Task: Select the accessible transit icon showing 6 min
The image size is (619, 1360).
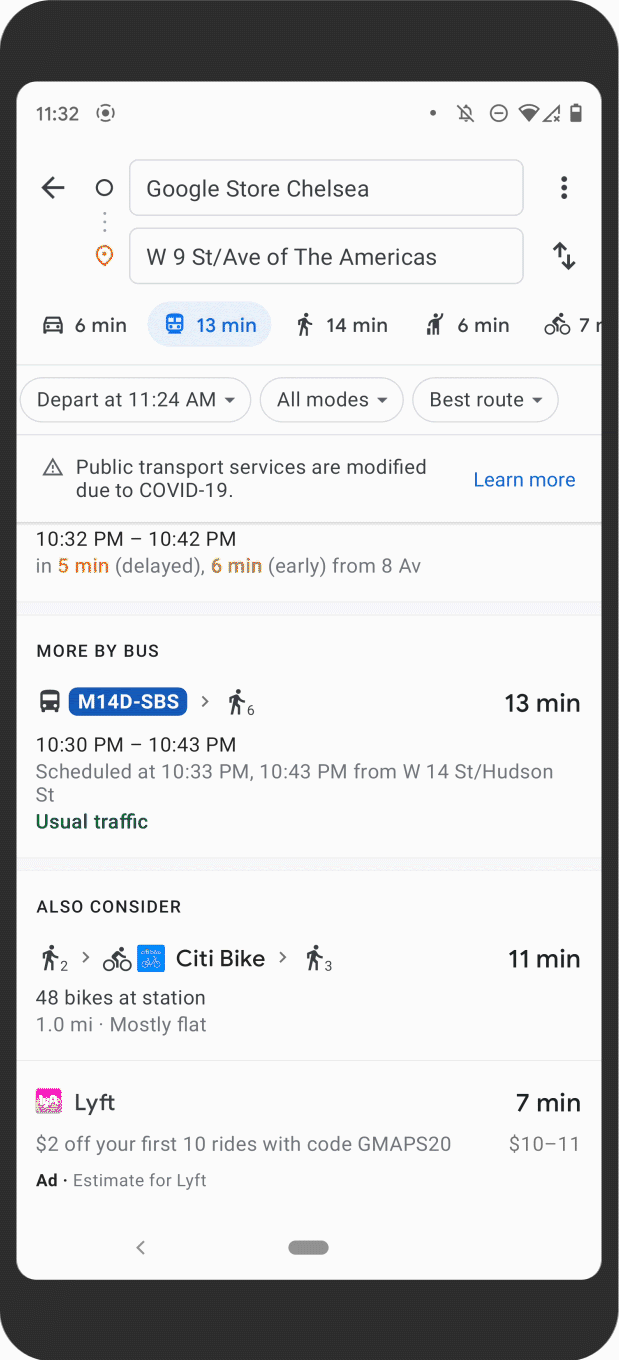Action: [x=434, y=324]
